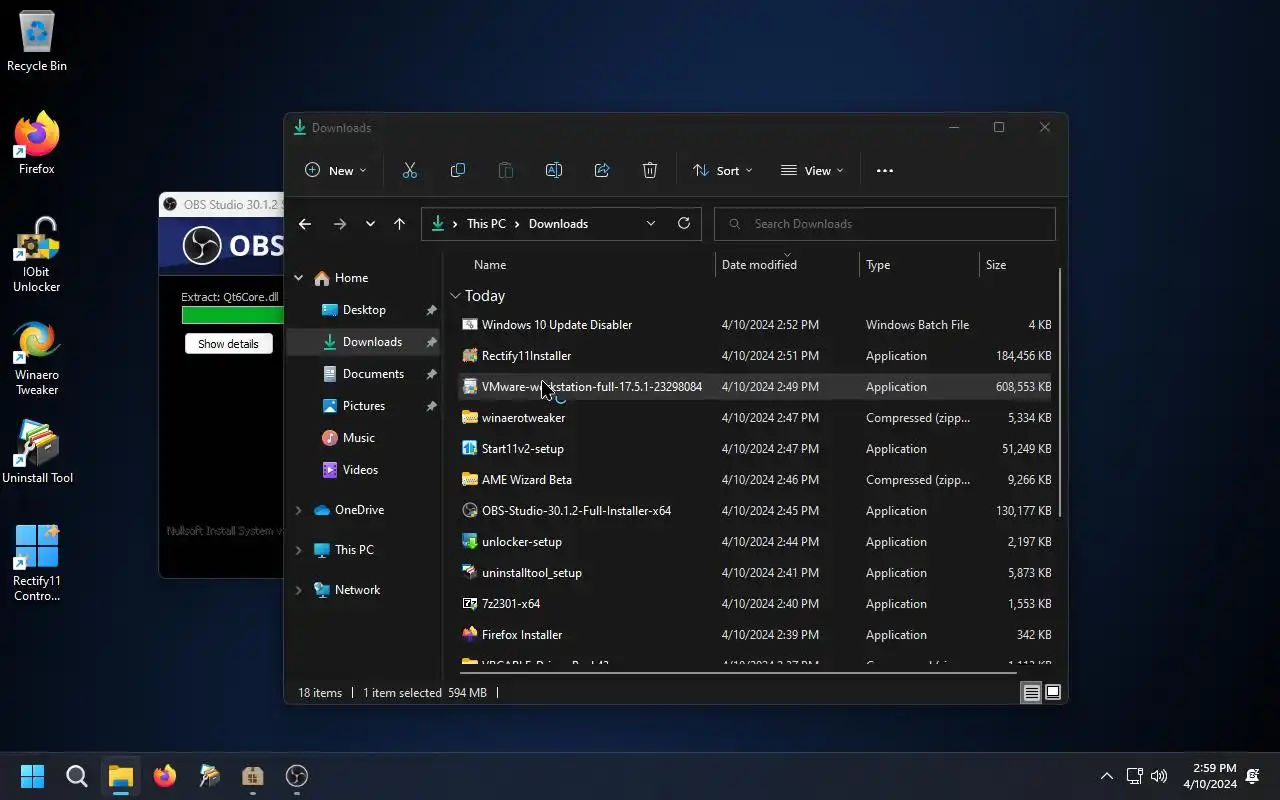Switch to Details view layout icon

tap(1031, 692)
